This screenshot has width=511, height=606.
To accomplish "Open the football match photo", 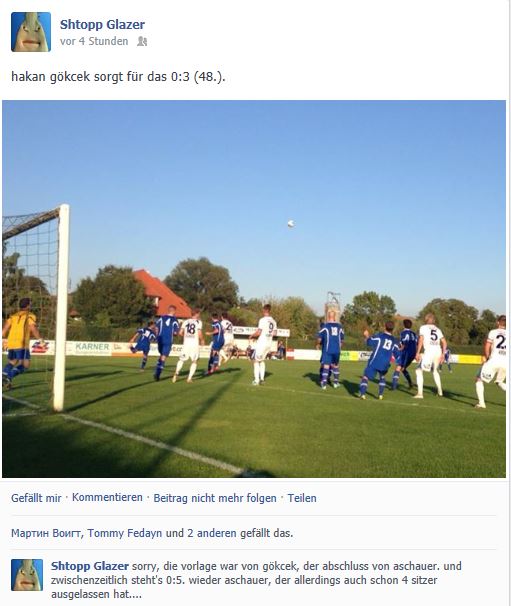I will [254, 289].
